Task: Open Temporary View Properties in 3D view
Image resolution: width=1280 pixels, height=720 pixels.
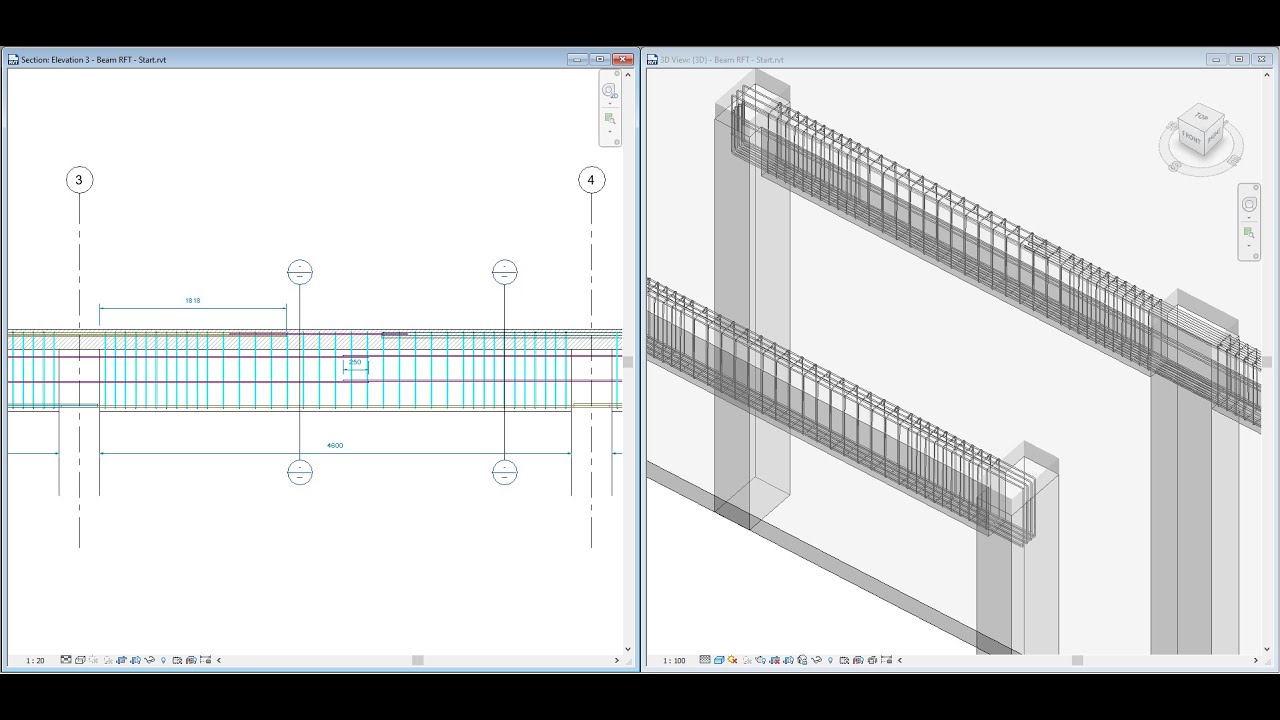Action: click(844, 660)
